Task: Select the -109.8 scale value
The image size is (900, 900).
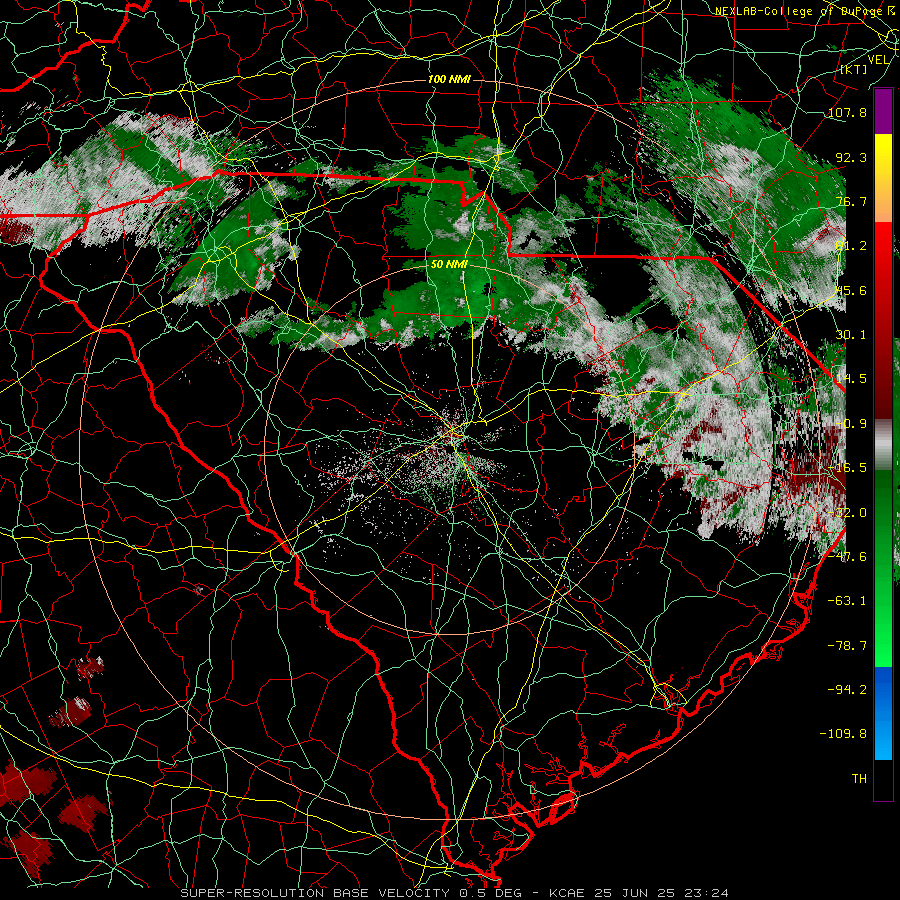Action: [x=843, y=734]
